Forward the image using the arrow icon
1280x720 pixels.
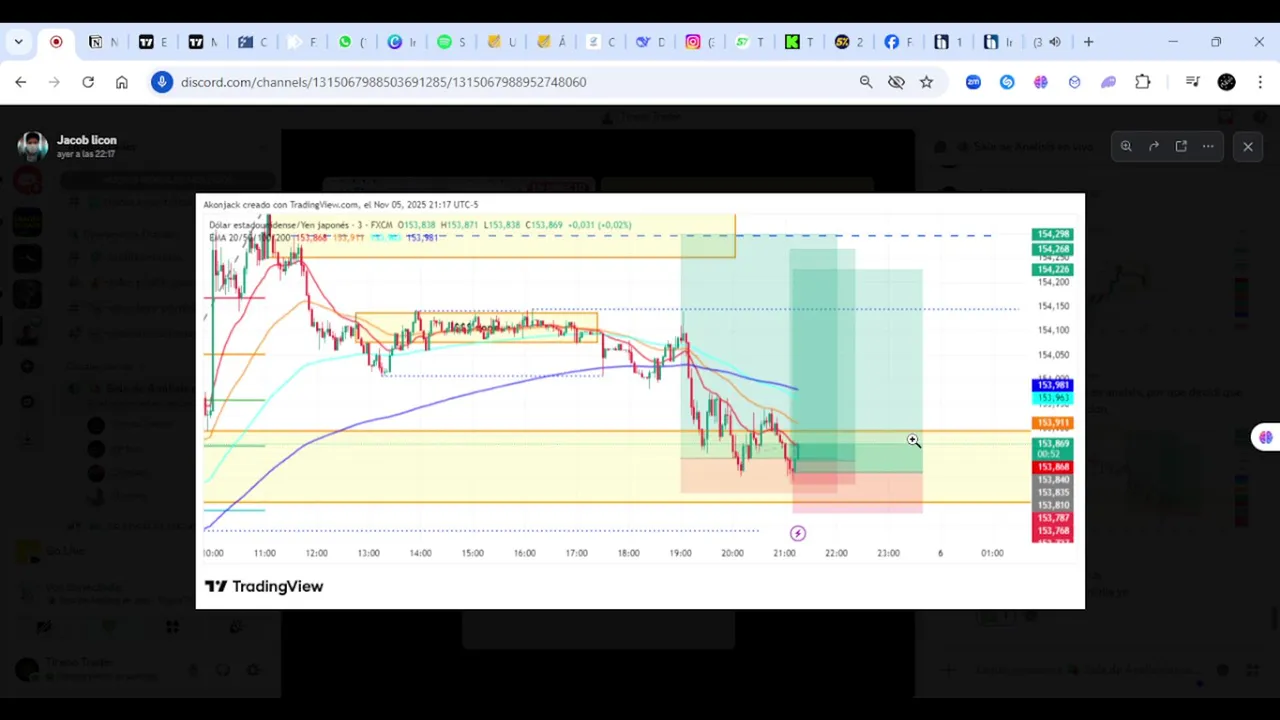click(x=1153, y=146)
